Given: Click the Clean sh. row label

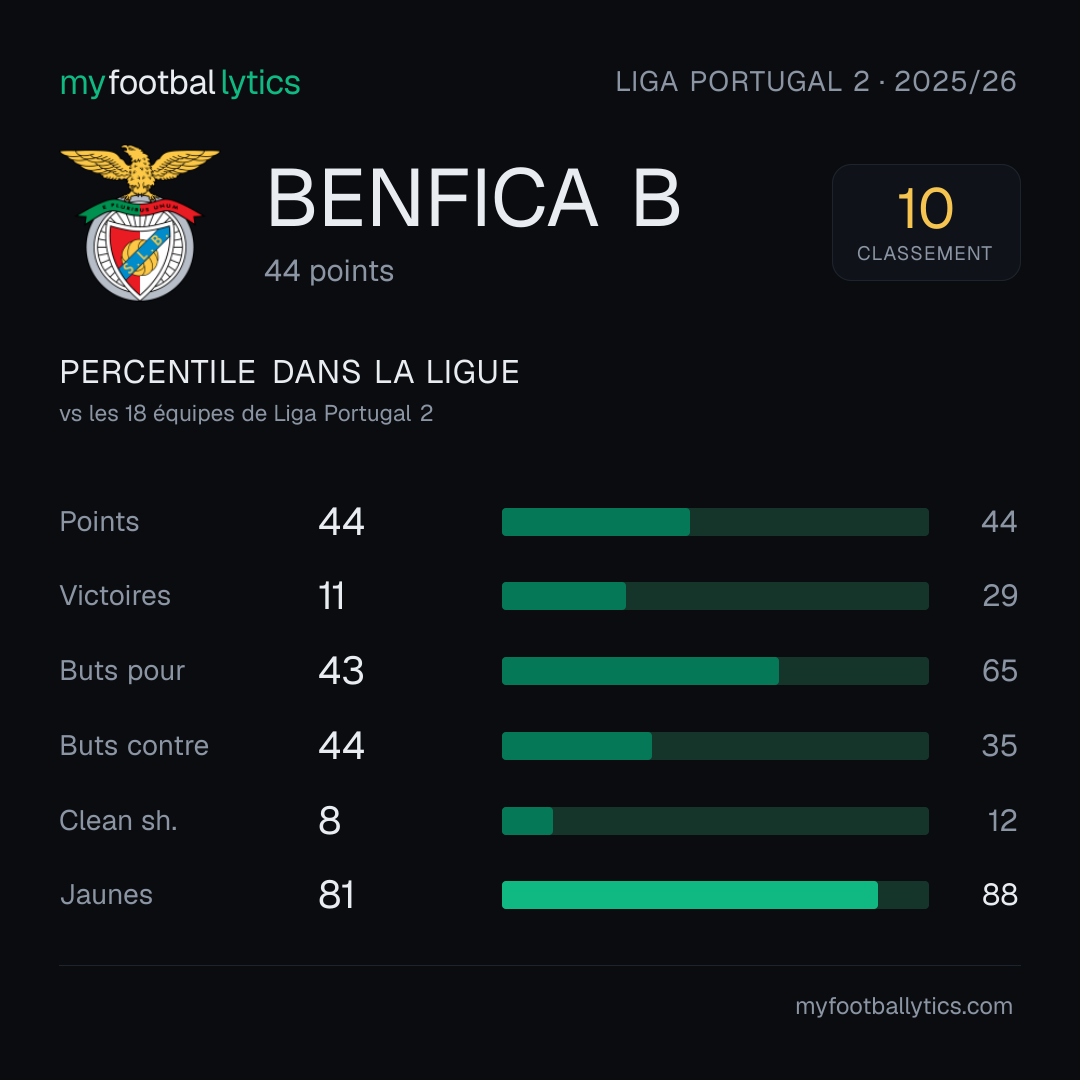Looking at the screenshot, I should [x=118, y=821].
